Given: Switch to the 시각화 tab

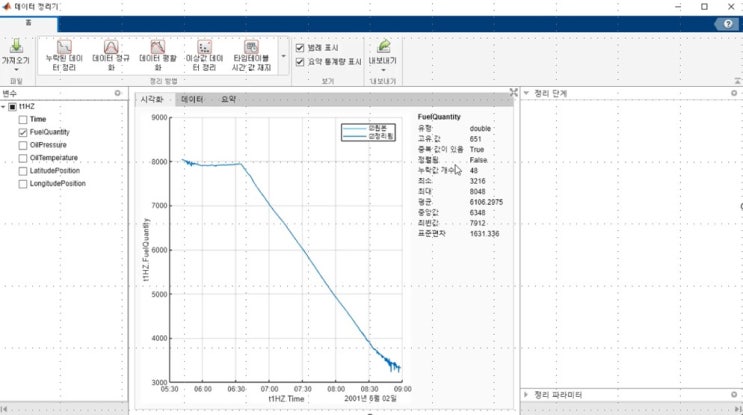Looking at the screenshot, I should tap(152, 99).
